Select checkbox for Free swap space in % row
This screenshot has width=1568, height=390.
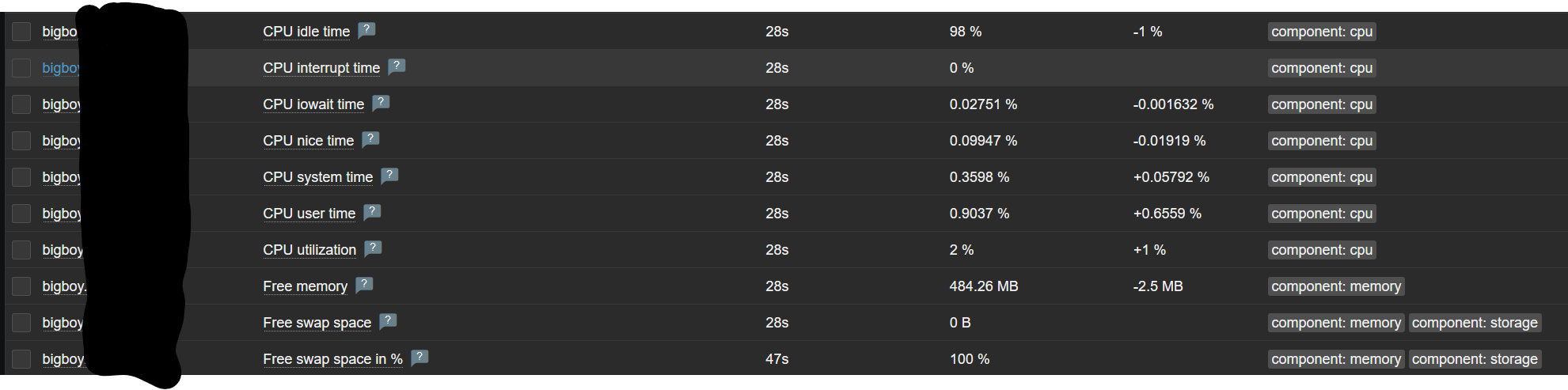[x=21, y=359]
